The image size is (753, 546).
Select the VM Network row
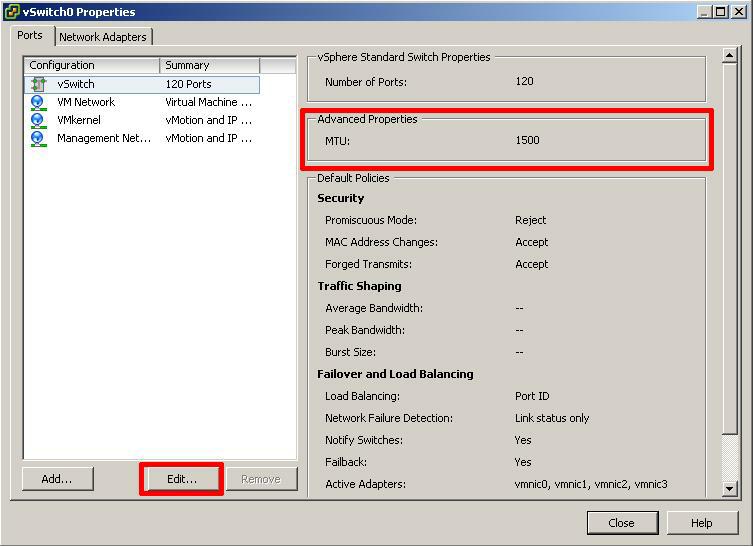point(142,102)
